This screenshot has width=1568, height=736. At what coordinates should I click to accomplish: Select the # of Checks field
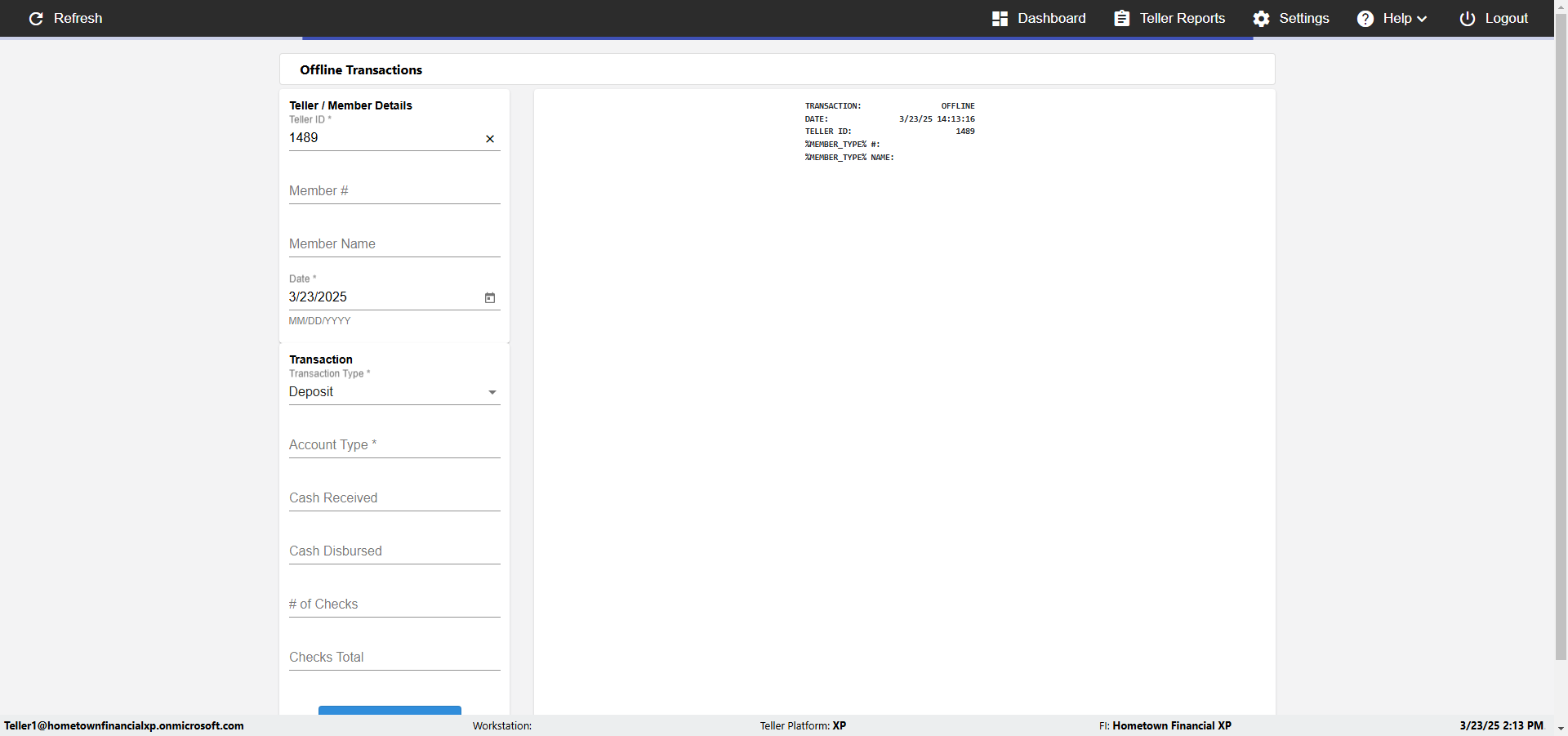point(394,604)
